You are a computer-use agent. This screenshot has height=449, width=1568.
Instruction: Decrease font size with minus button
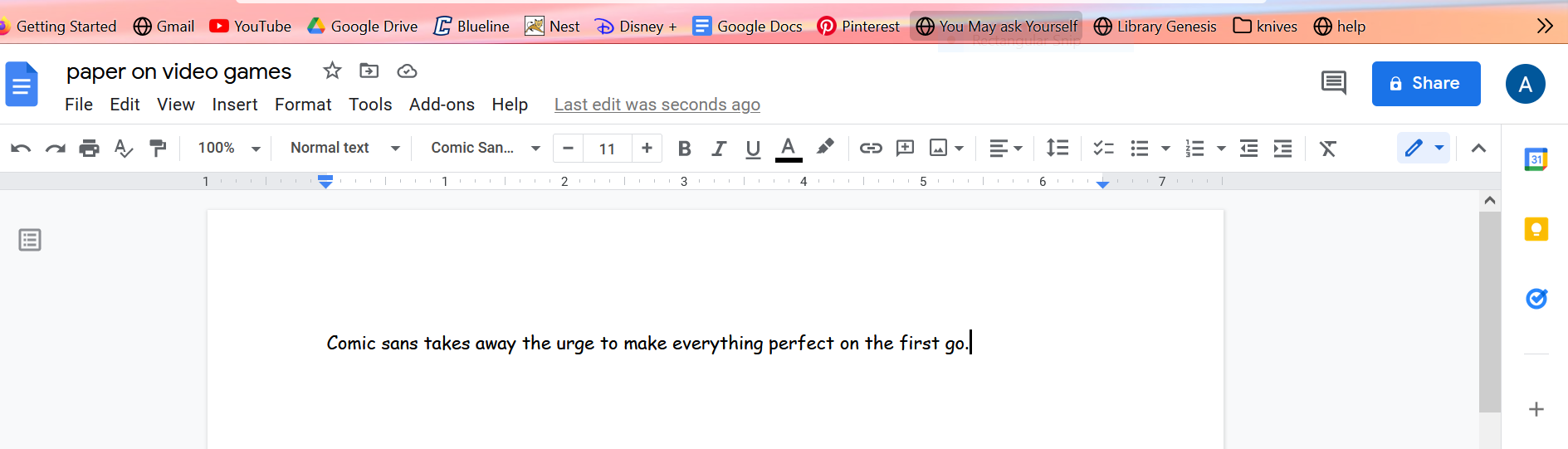(x=568, y=149)
